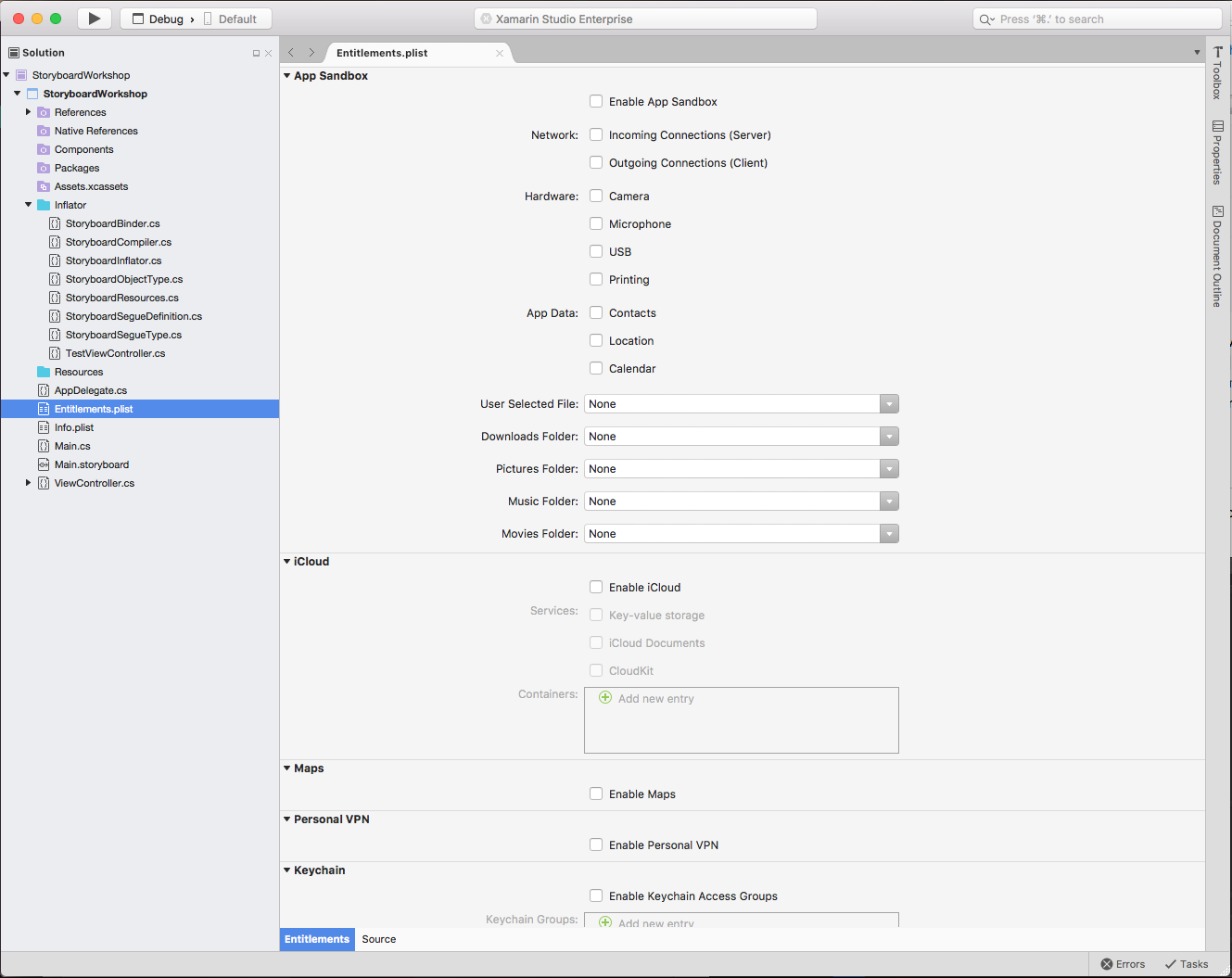Add a new Keychain Groups entry with green plus

tap(605, 921)
